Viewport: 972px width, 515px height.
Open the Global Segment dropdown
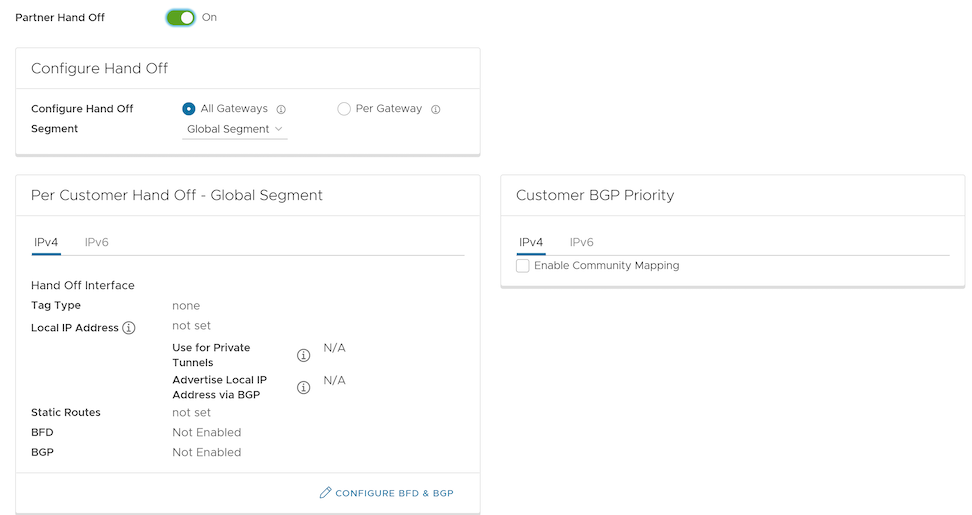(234, 129)
